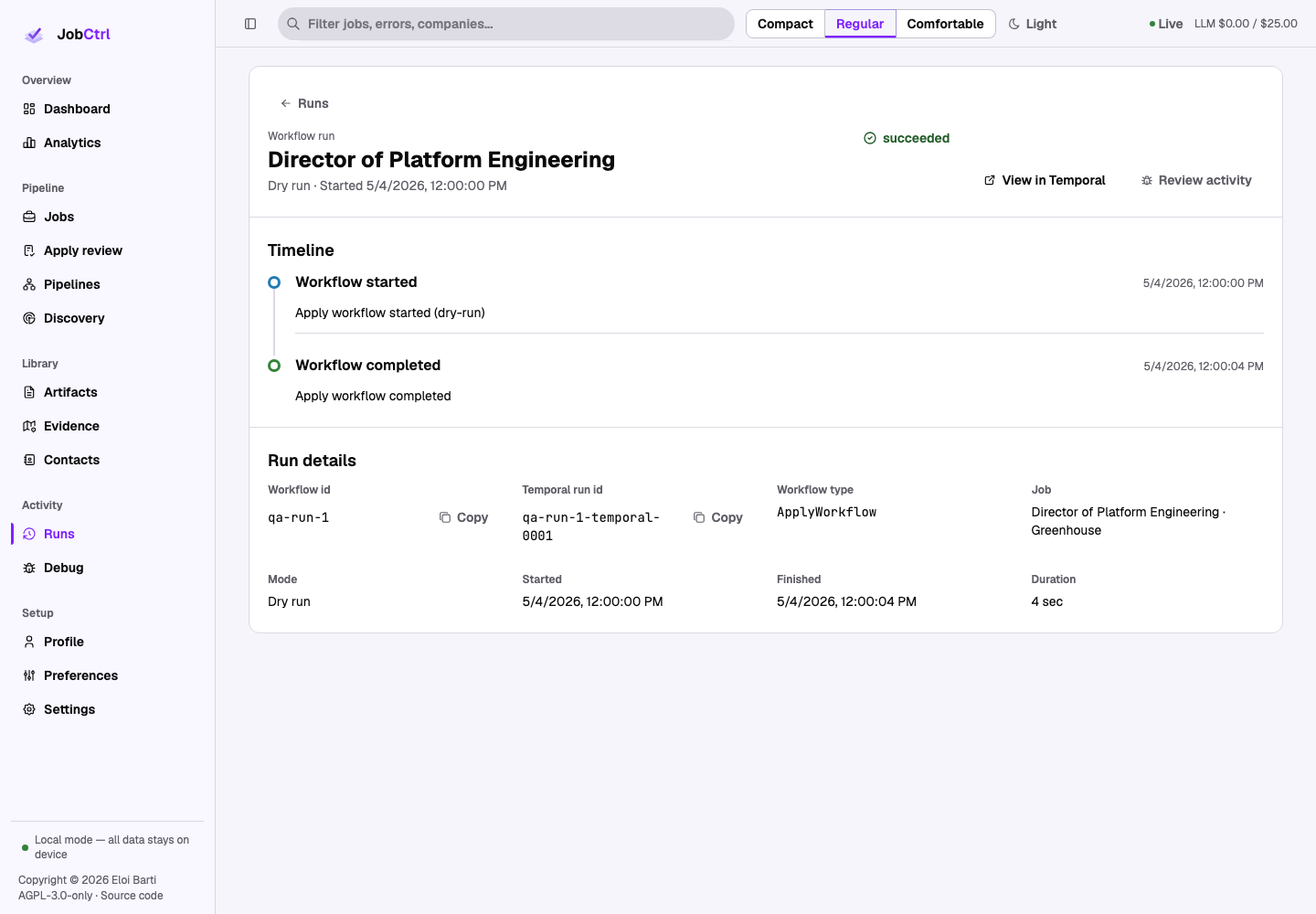This screenshot has width=1316, height=914.
Task: Open Contacts page
Action: [107, 460]
